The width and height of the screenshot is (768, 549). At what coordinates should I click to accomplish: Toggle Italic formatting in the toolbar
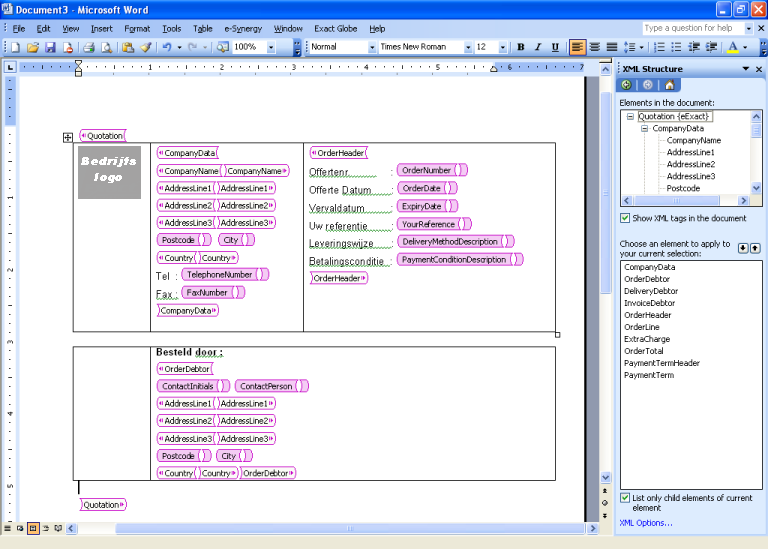538,47
